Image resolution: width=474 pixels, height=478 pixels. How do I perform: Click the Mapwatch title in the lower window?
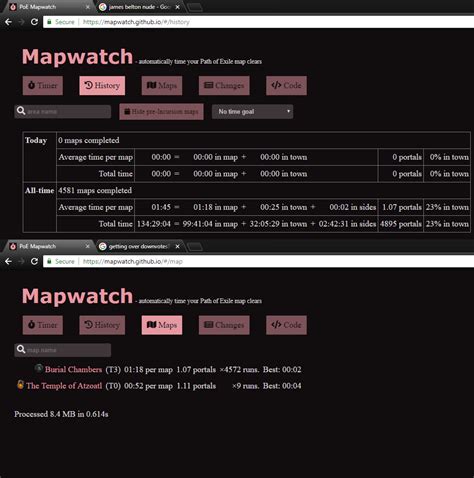point(77,296)
